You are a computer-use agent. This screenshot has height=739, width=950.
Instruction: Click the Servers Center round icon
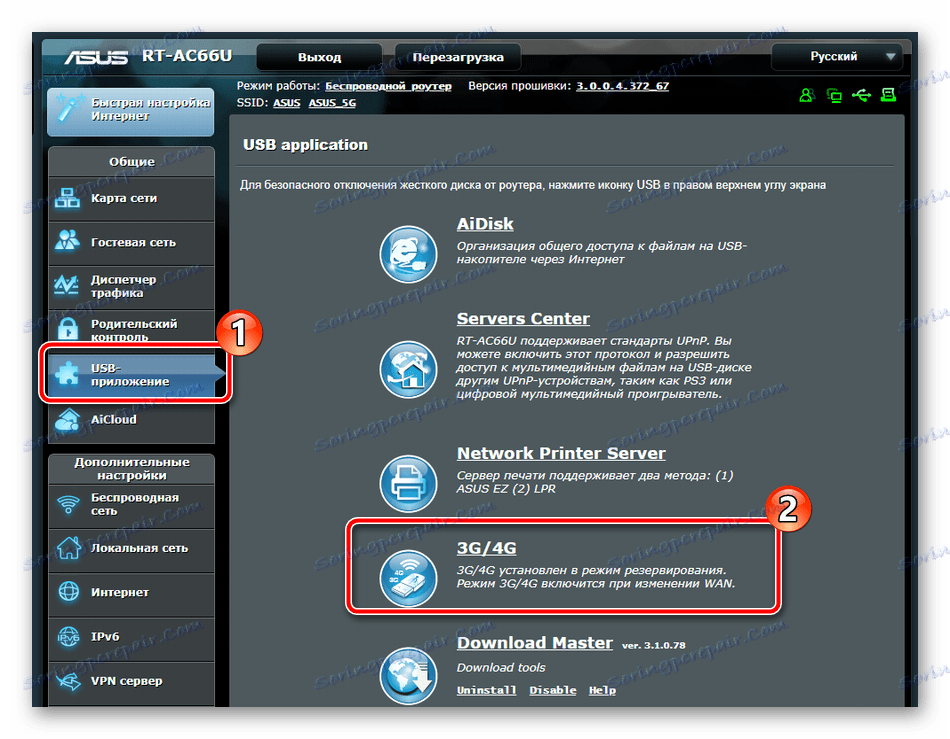click(x=408, y=370)
